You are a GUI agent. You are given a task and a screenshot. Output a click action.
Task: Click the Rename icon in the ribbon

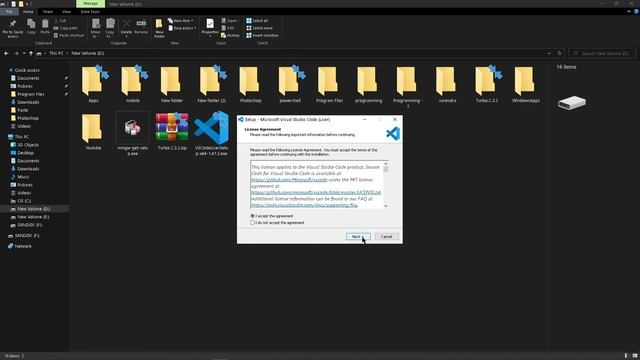point(141,26)
